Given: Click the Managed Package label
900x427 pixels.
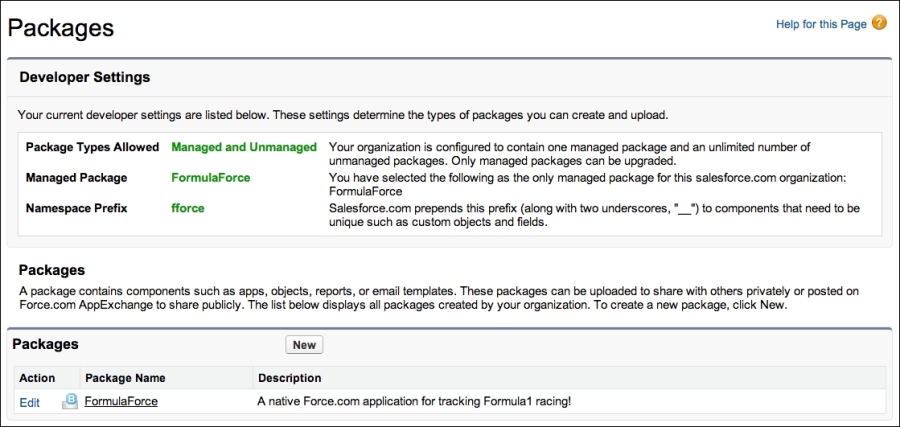Looking at the screenshot, I should (76, 178).
